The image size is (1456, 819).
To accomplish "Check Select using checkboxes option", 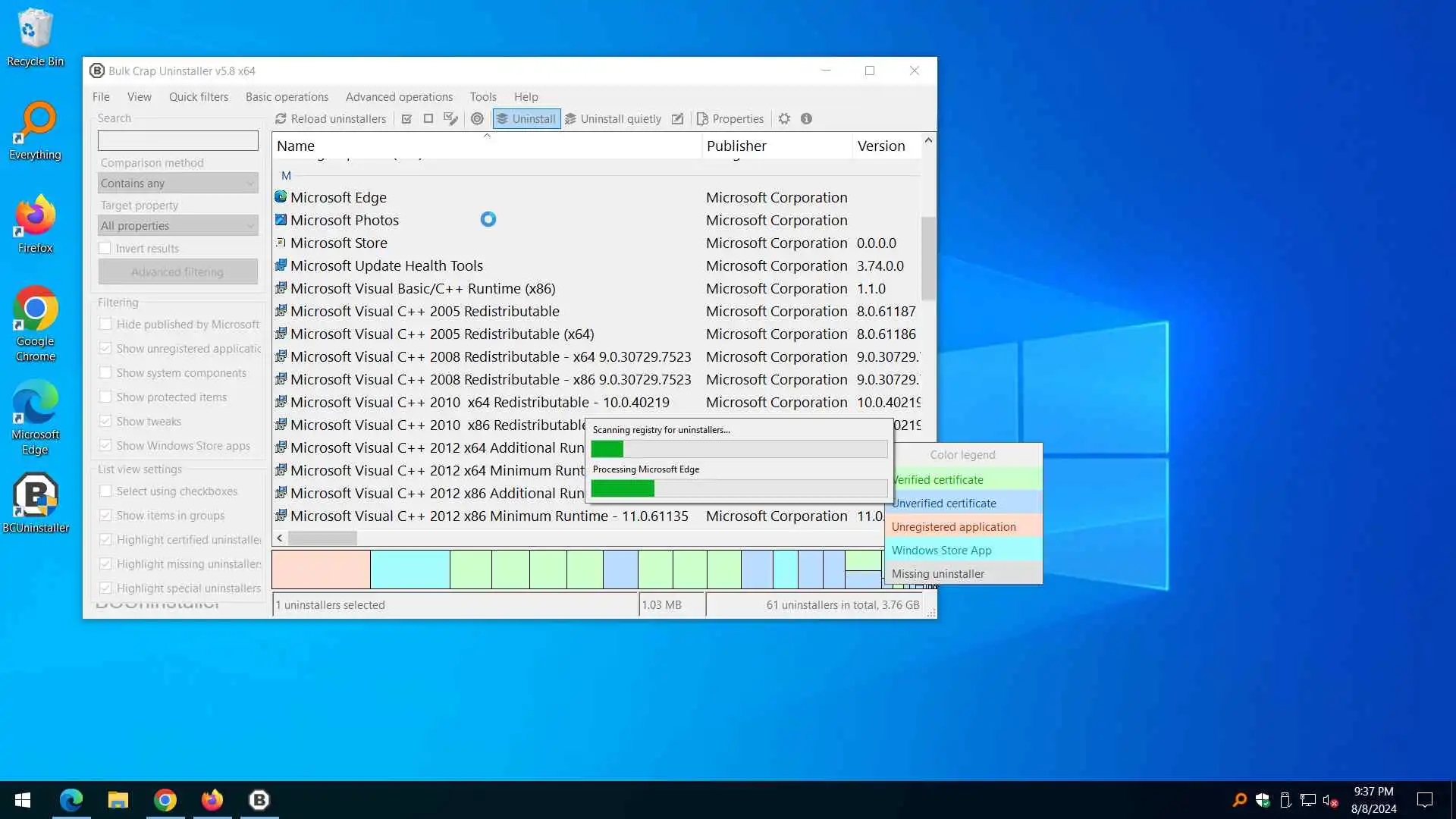I will [x=105, y=491].
